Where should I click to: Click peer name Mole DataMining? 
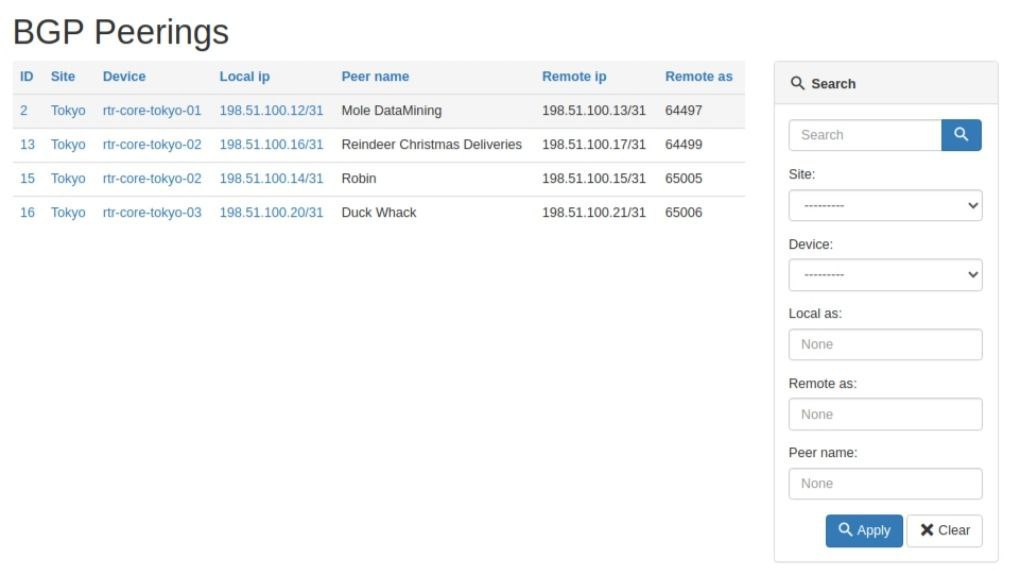click(391, 111)
